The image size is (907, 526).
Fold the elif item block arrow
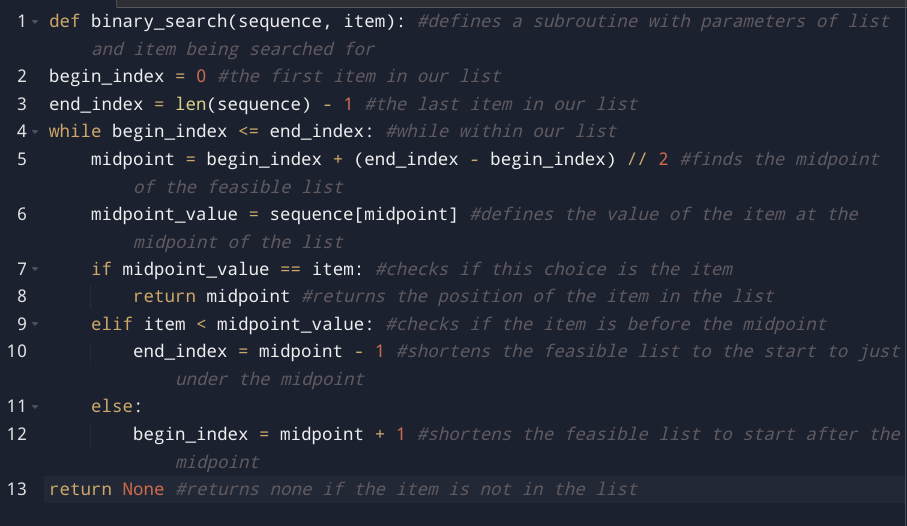click(34, 324)
